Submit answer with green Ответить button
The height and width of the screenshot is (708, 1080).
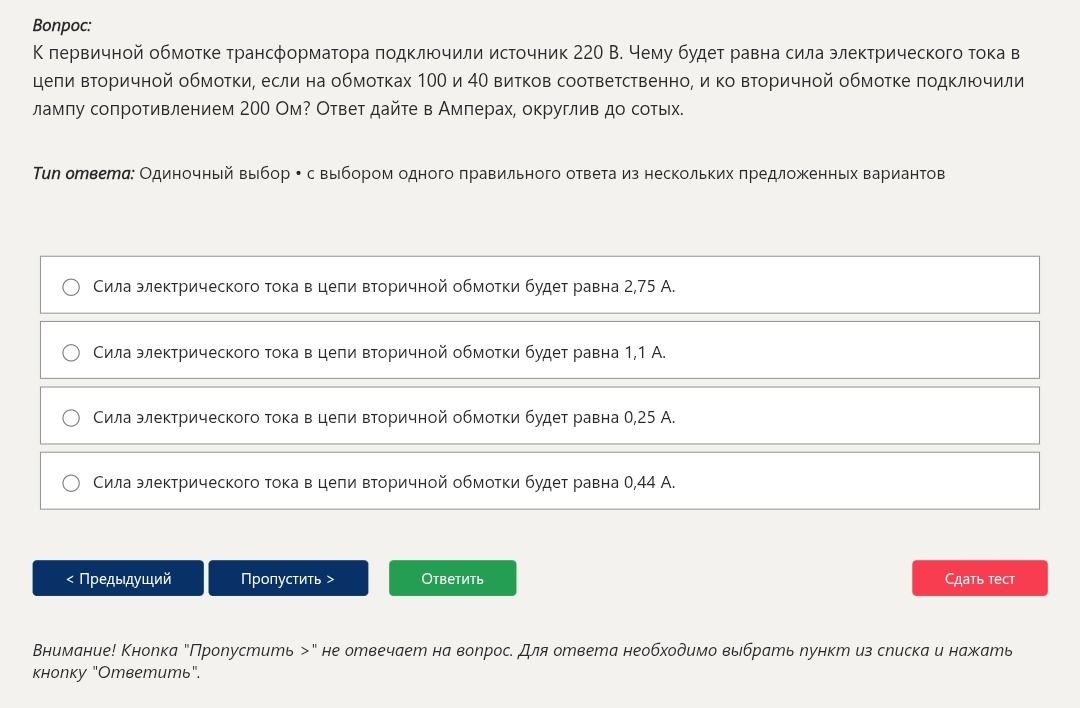click(x=453, y=578)
